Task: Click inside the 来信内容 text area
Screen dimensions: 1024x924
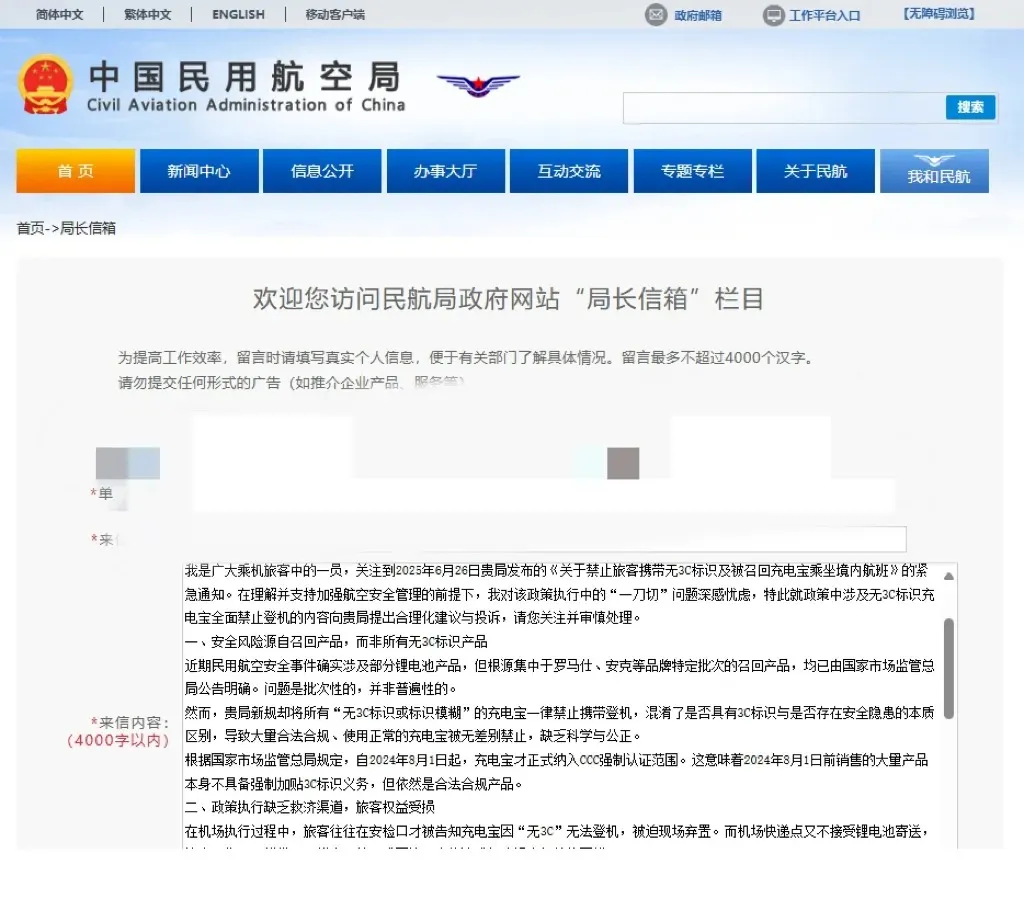Action: [563, 705]
